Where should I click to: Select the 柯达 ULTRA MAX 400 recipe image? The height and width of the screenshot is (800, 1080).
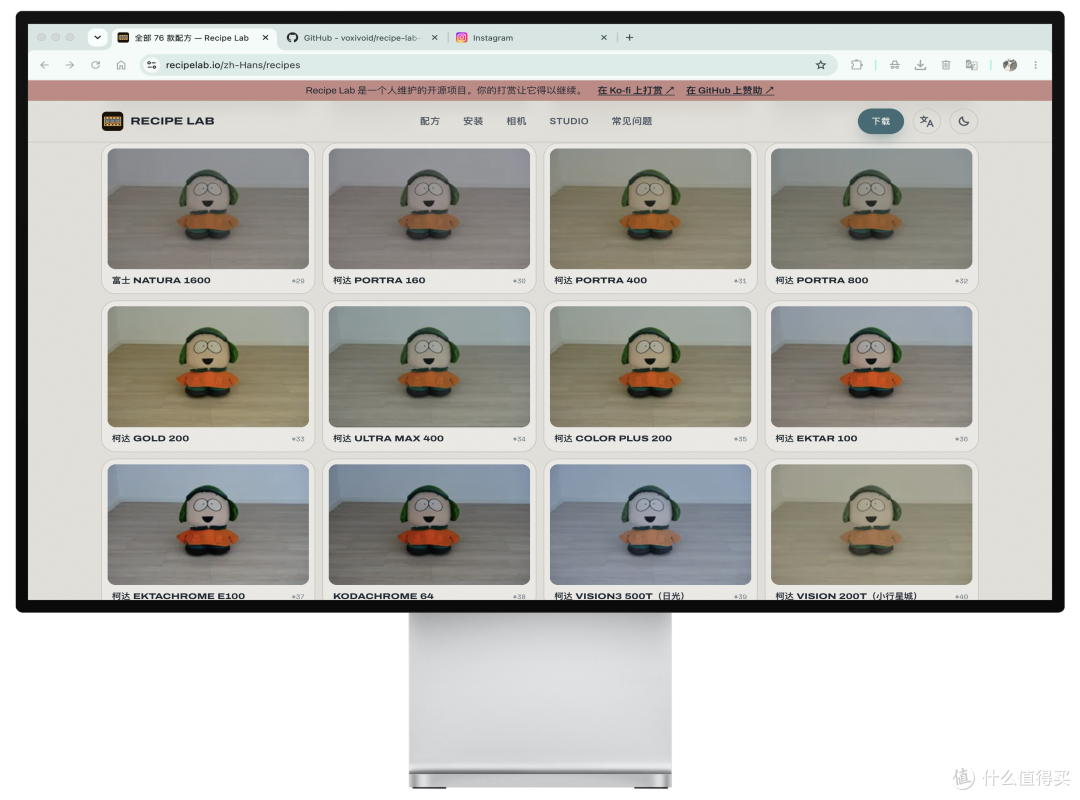[429, 367]
